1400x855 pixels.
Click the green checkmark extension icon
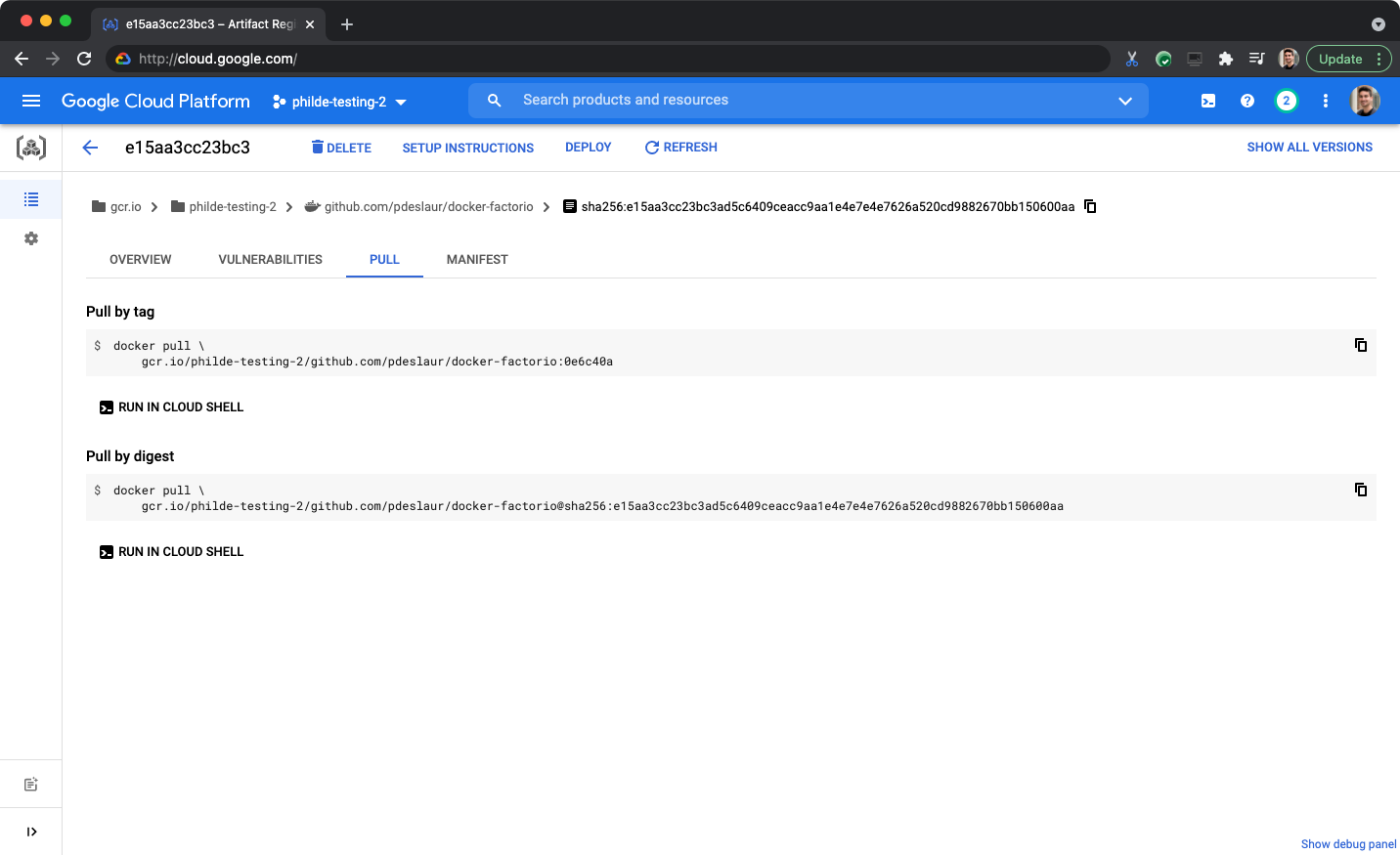[x=1163, y=59]
